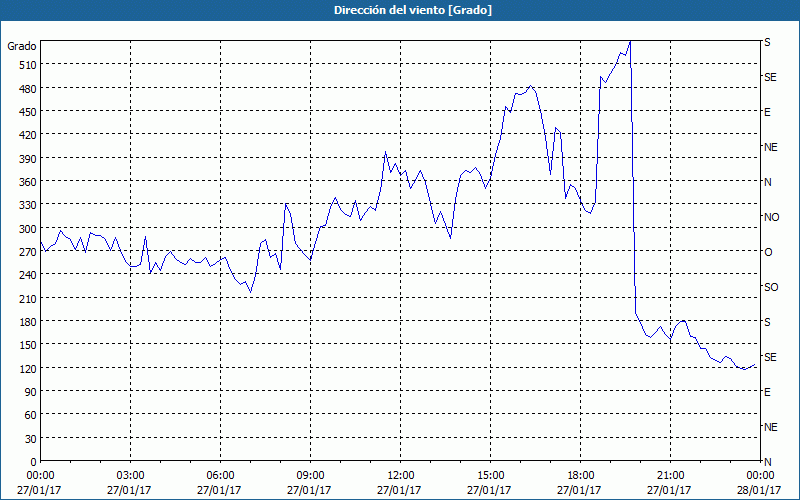Select the 180 y-axis tick label
The width and height of the screenshot is (800, 500).
point(28,322)
